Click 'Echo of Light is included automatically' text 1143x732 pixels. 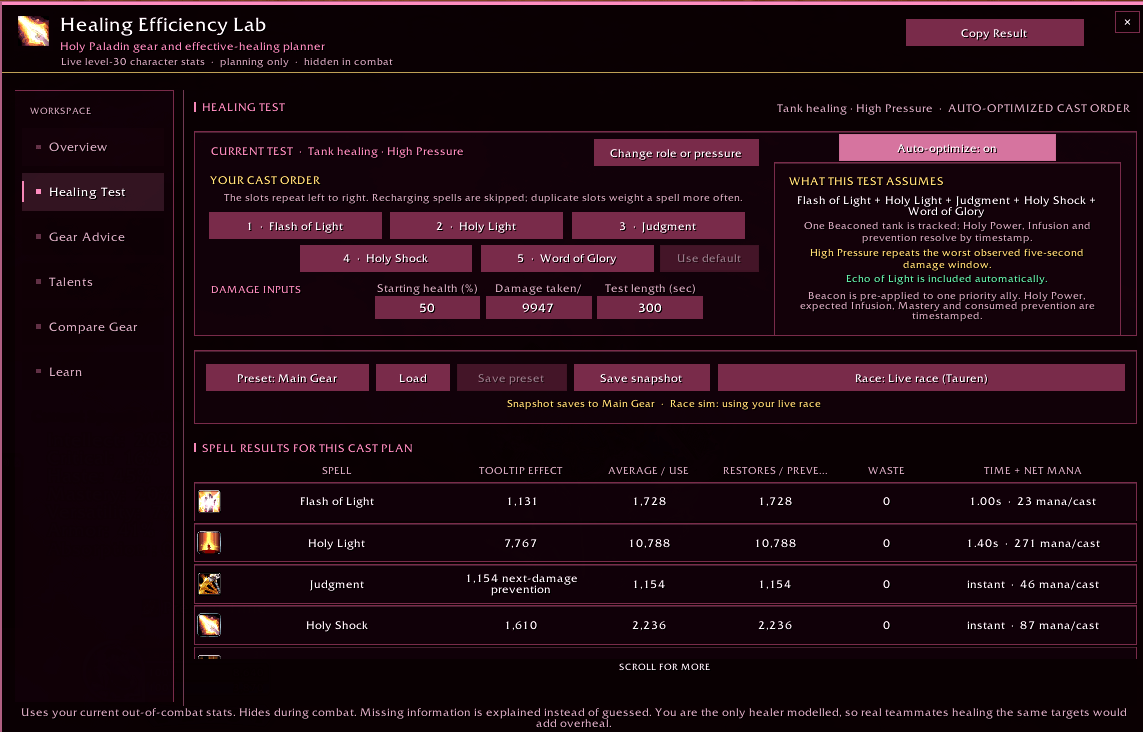(946, 279)
